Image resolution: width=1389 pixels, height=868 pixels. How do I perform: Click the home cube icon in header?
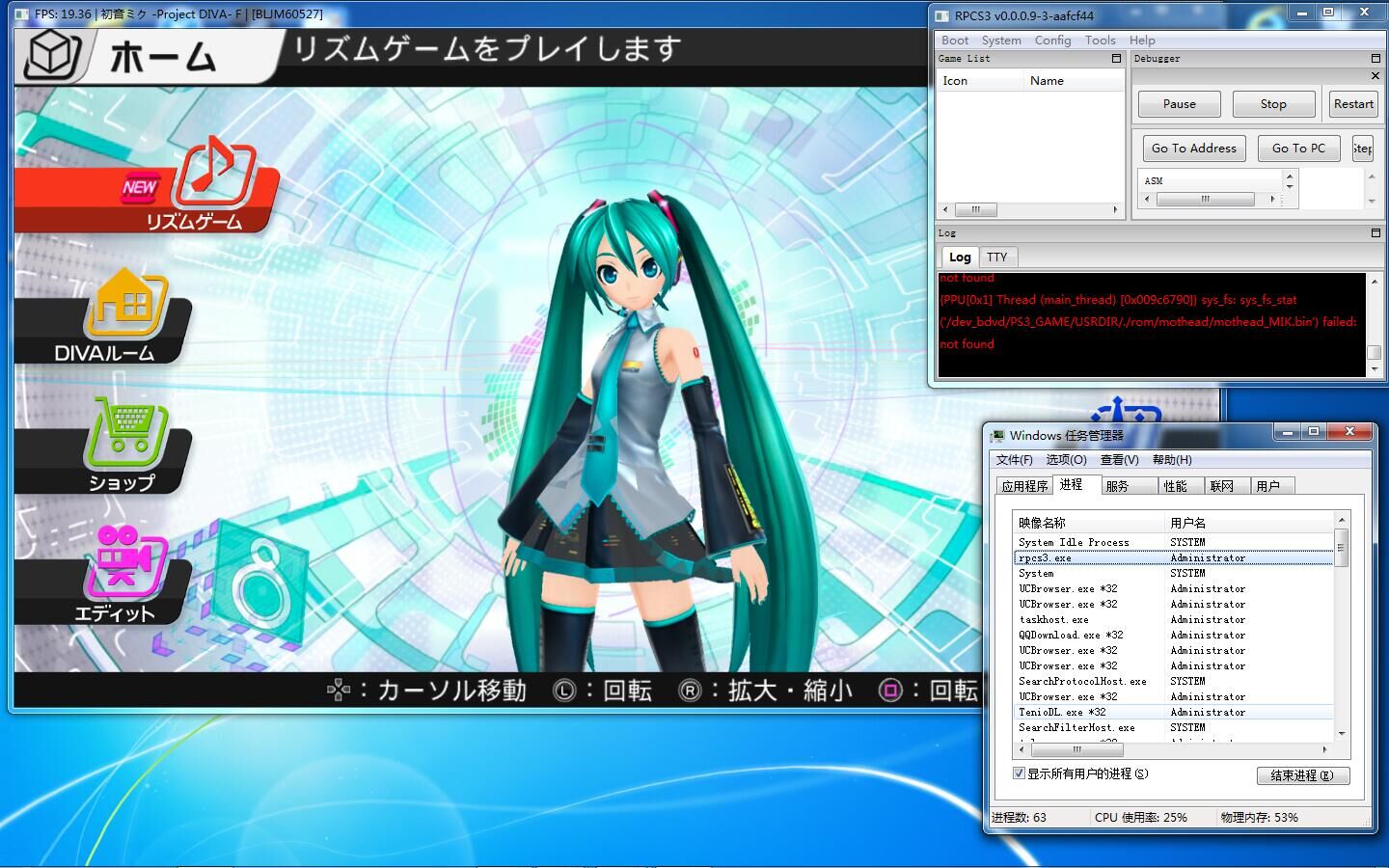point(51,54)
